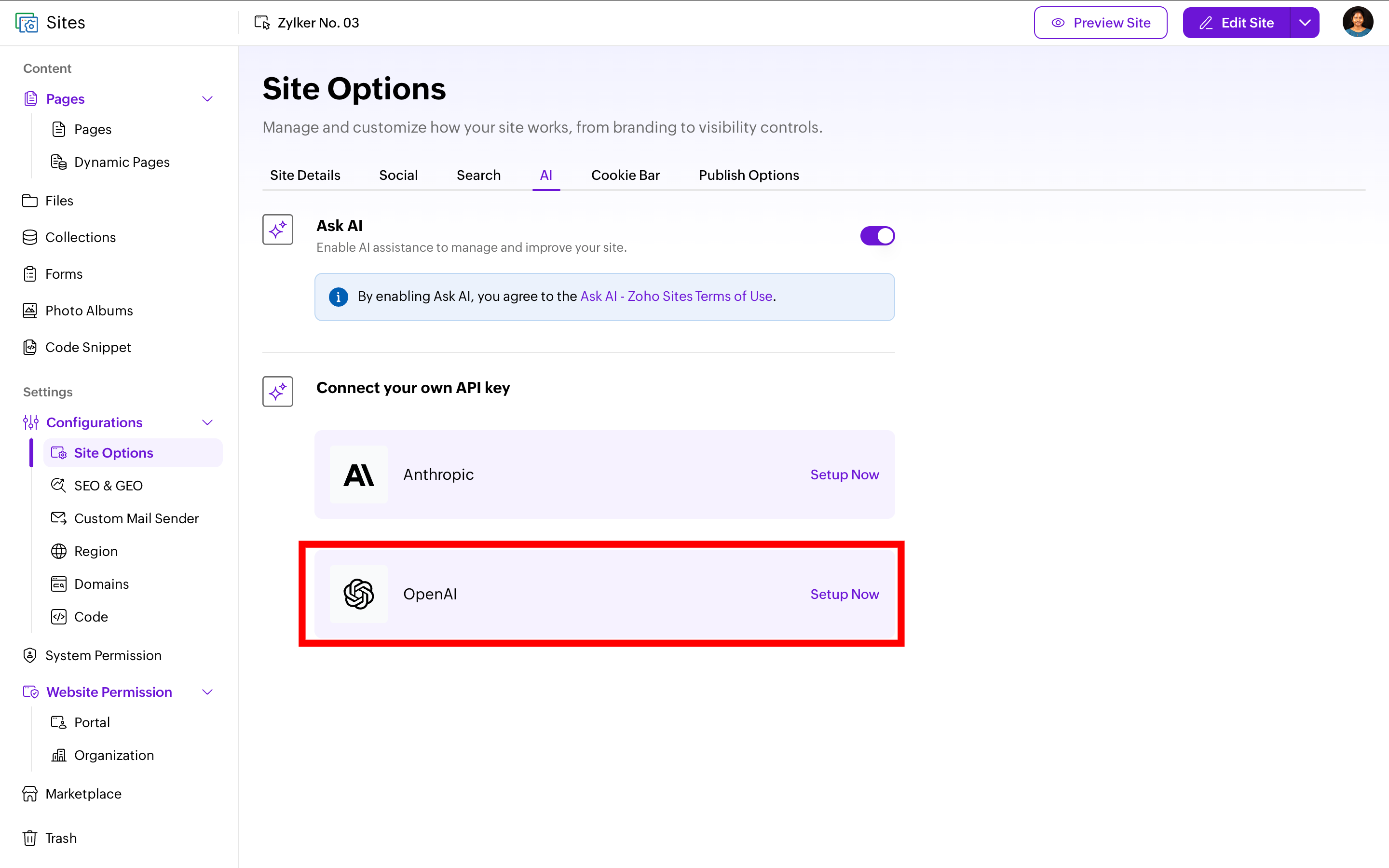
Task: Click the Zylker No. 03 site icon
Action: pos(262,22)
